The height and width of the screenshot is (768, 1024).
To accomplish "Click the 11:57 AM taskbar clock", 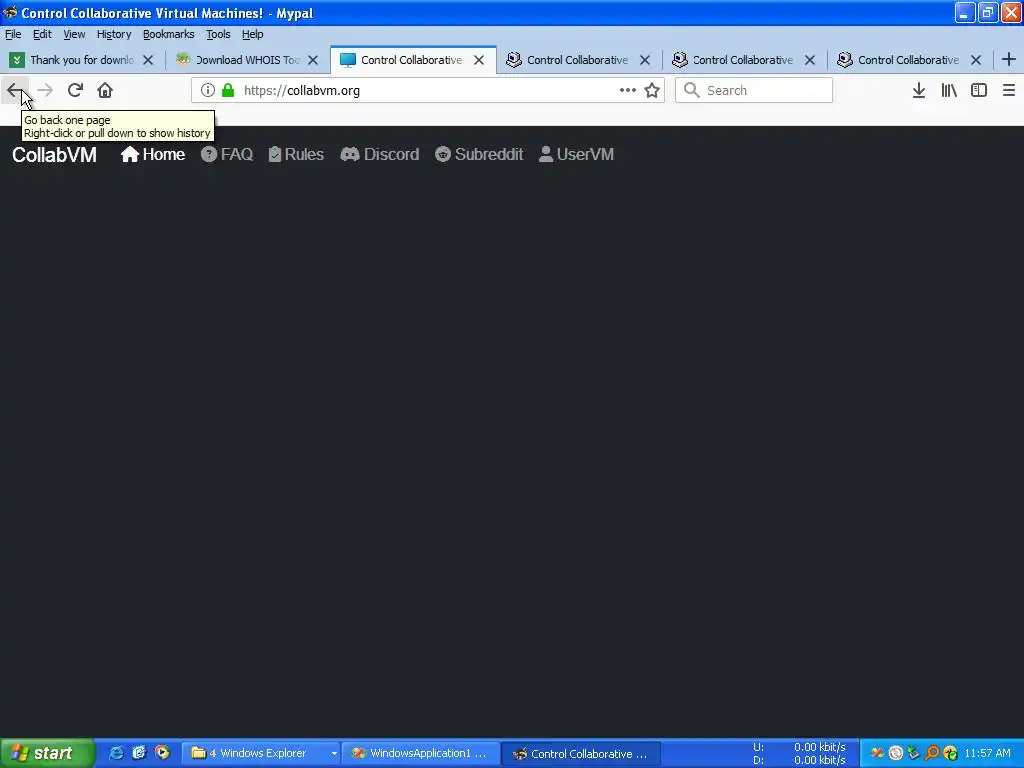I will click(x=987, y=753).
